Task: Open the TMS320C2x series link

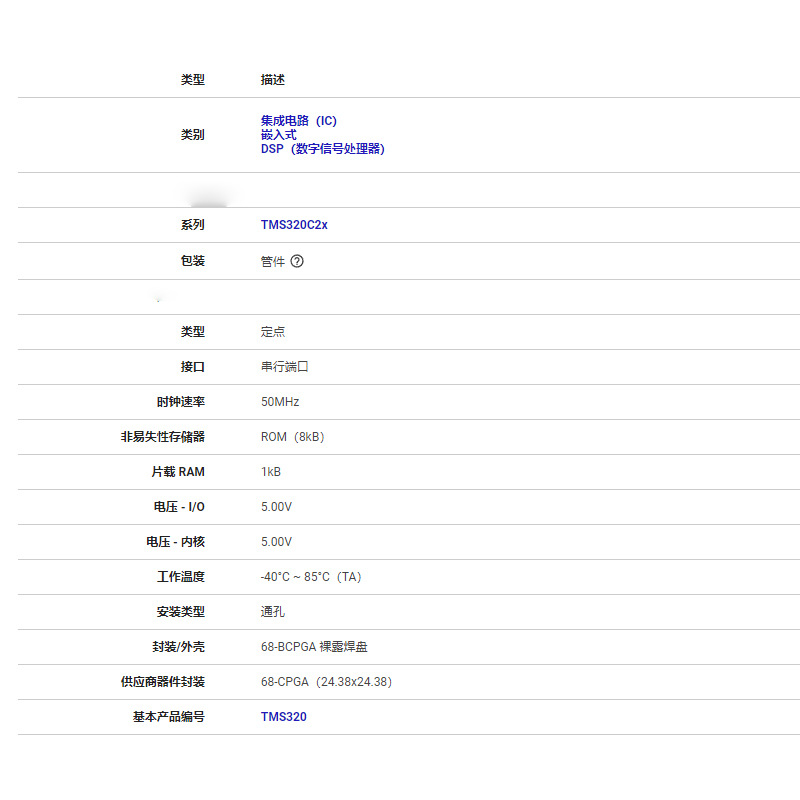Action: click(294, 225)
